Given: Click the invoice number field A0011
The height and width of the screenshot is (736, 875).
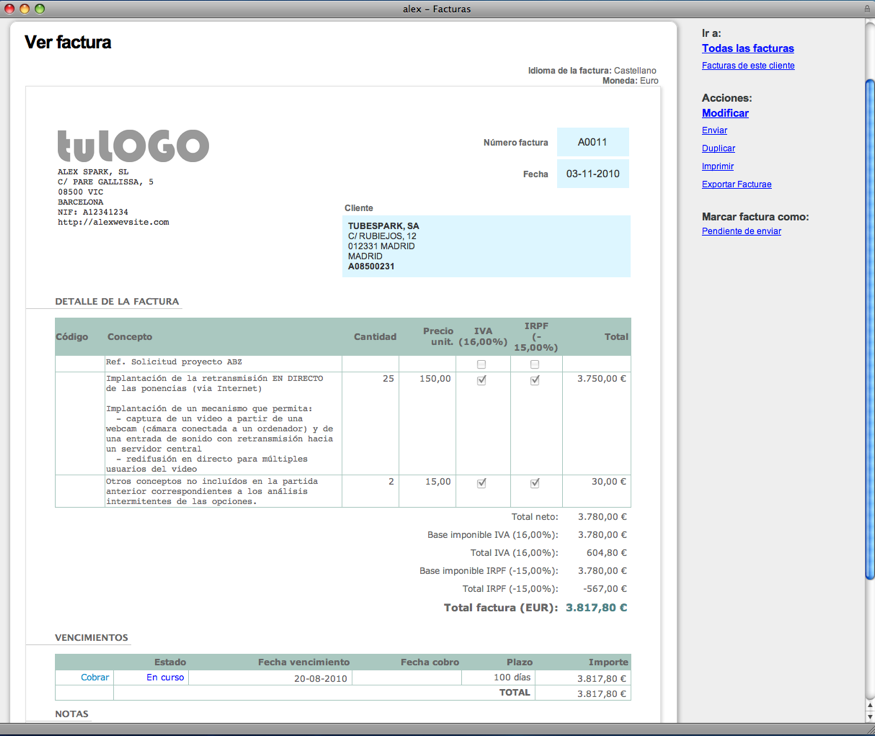Looking at the screenshot, I should click(x=592, y=142).
